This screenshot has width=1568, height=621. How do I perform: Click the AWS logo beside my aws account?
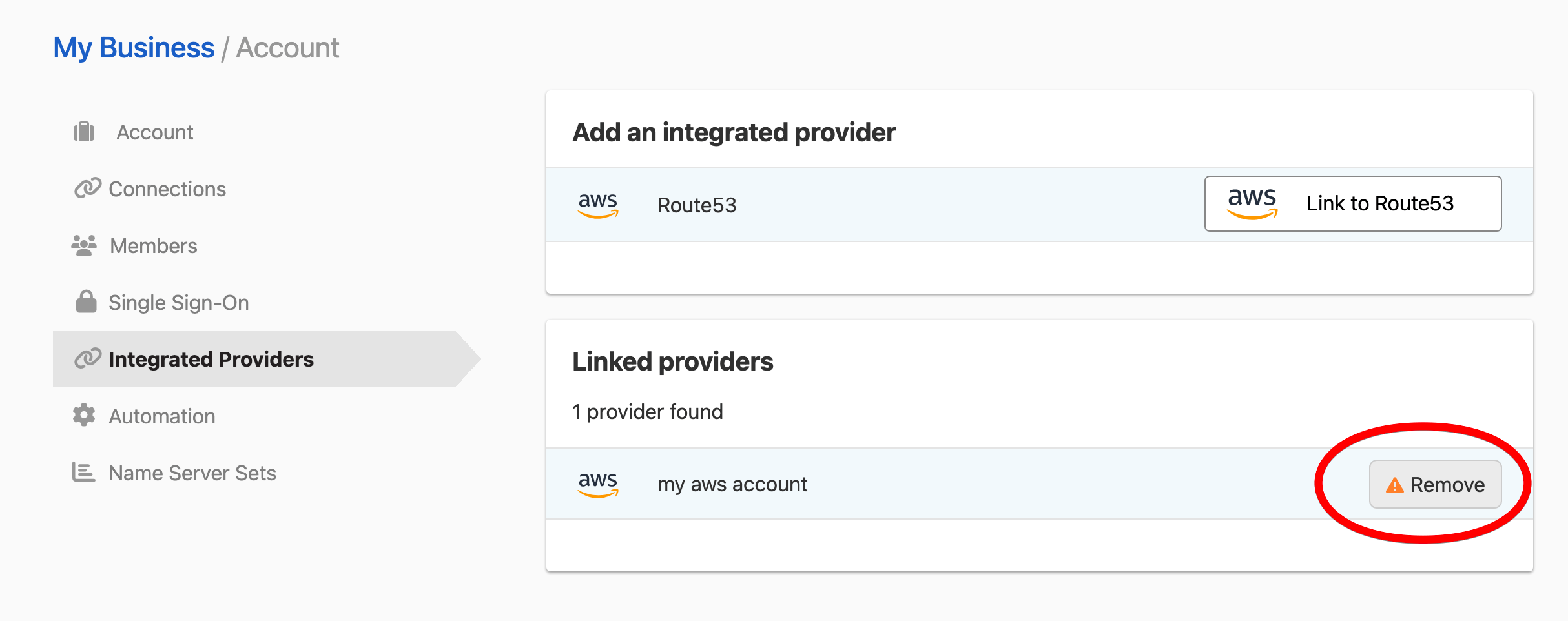click(598, 484)
